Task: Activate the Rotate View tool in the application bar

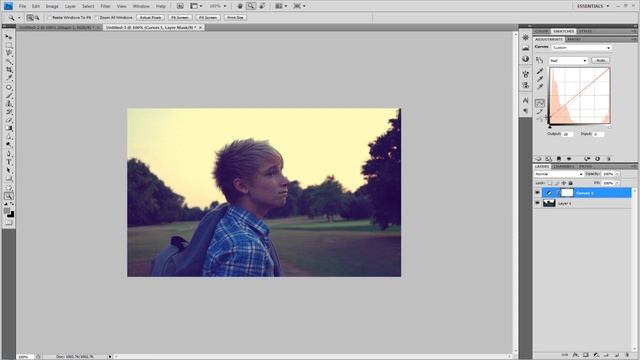Action: click(x=262, y=6)
